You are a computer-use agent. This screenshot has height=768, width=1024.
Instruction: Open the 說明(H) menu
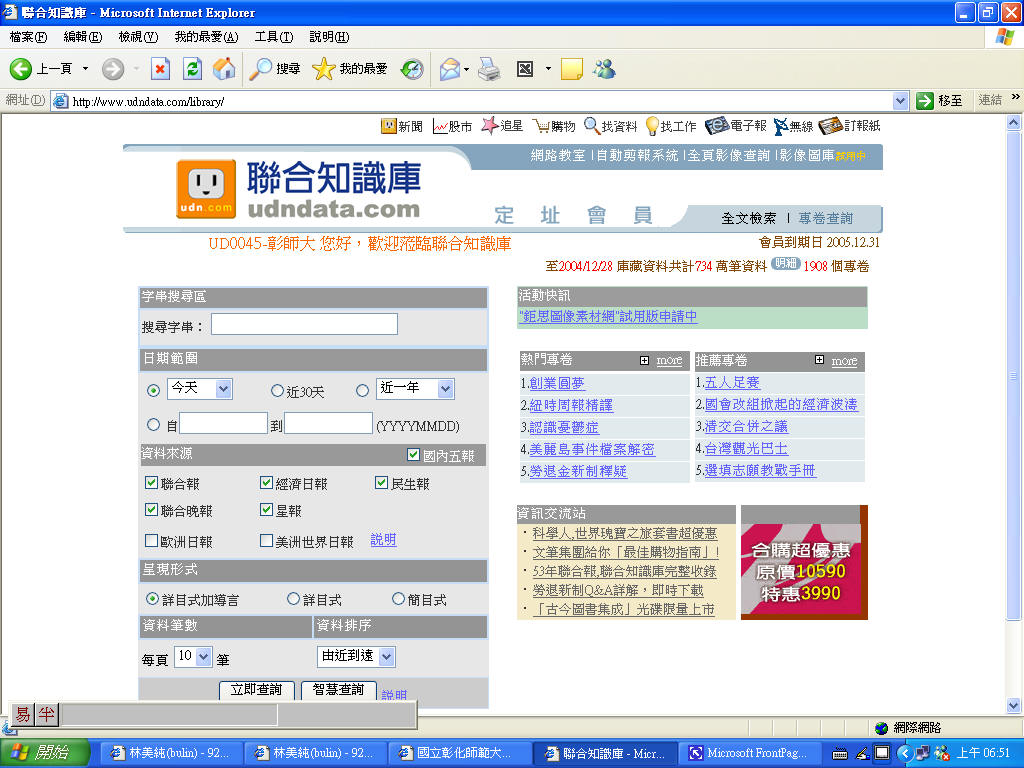point(329,37)
